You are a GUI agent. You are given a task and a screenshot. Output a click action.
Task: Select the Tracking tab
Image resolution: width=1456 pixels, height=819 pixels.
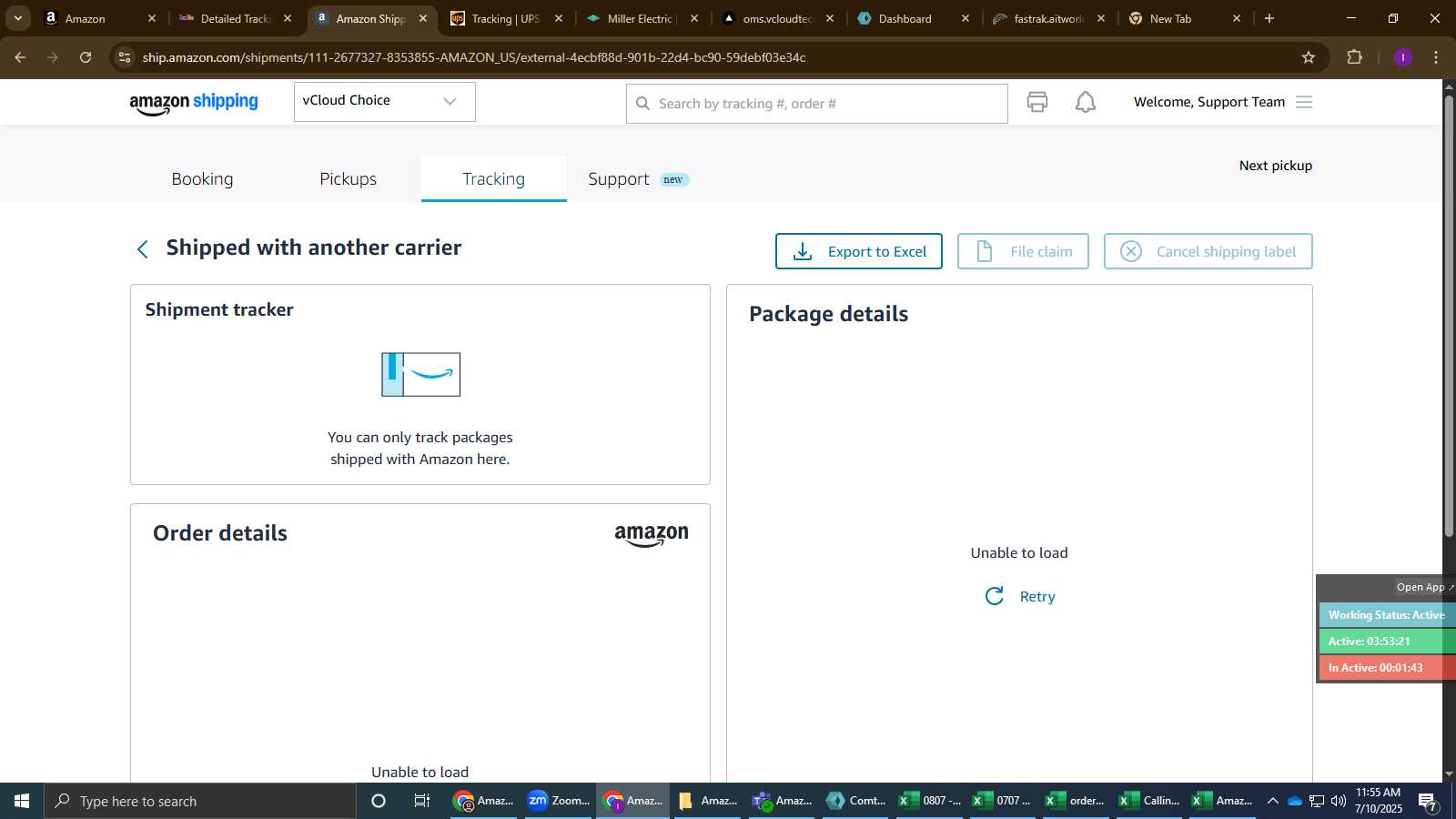point(493,179)
